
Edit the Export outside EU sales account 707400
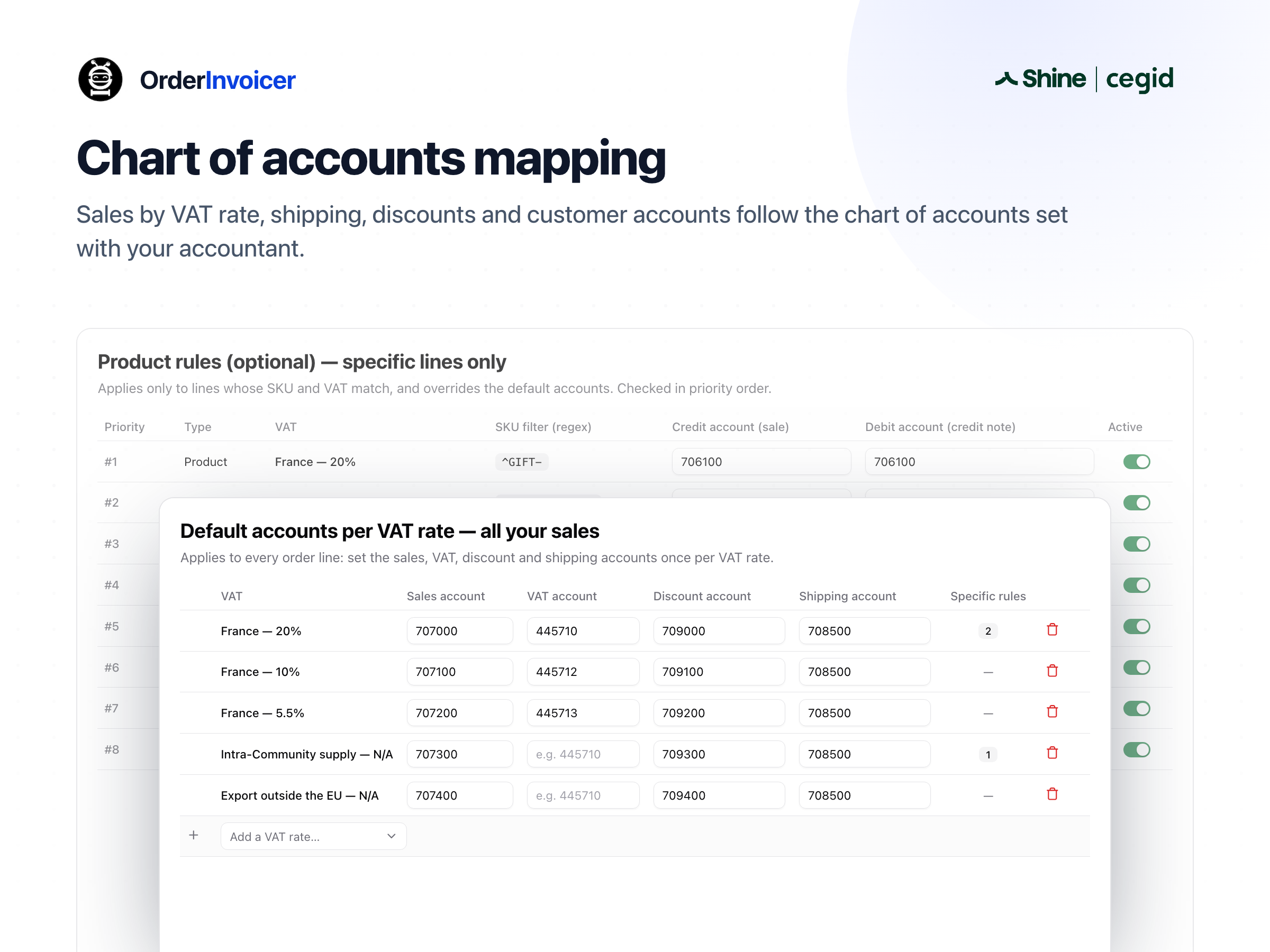[460, 796]
